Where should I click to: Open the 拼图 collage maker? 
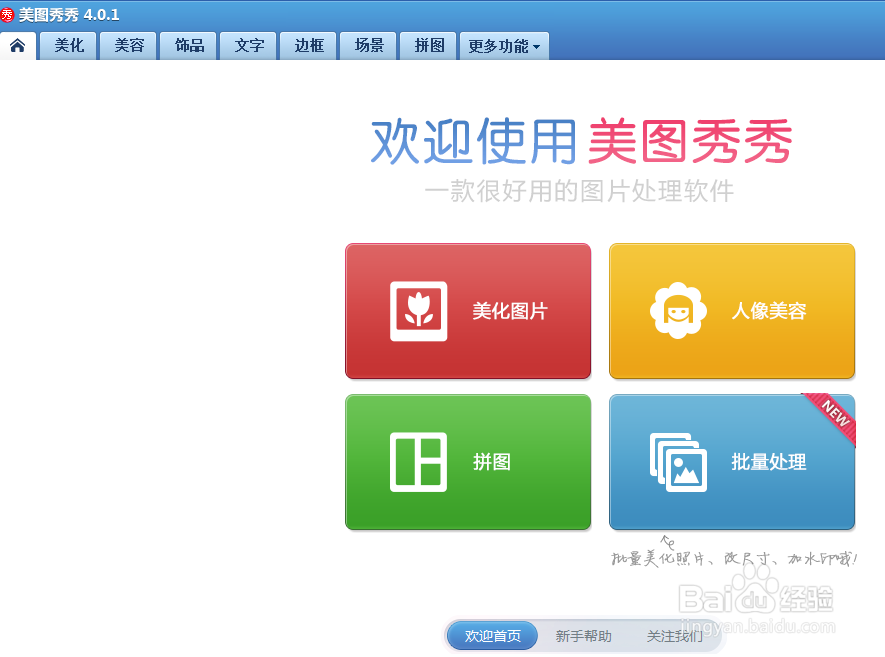click(x=467, y=462)
